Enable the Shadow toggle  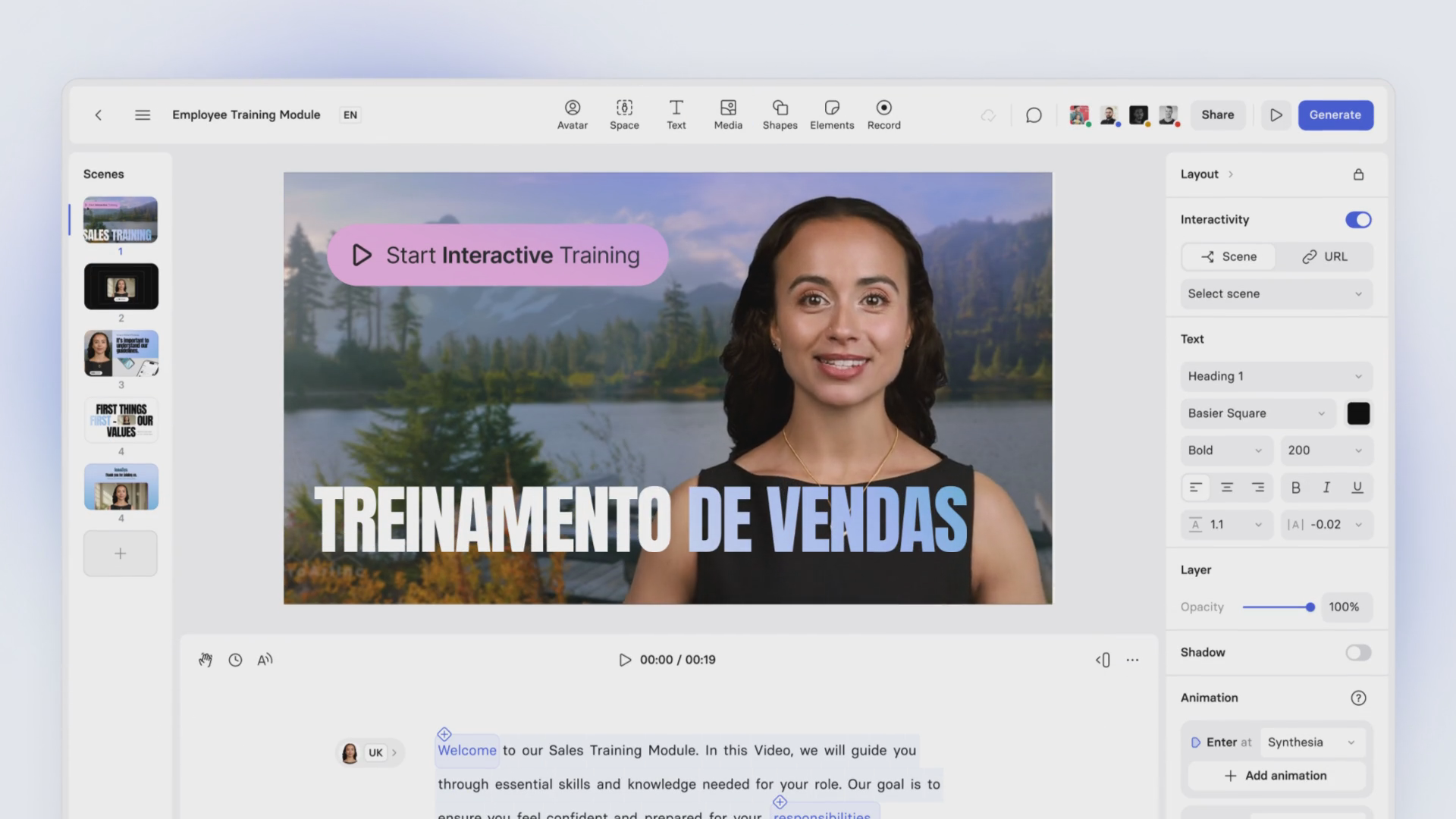1358,653
